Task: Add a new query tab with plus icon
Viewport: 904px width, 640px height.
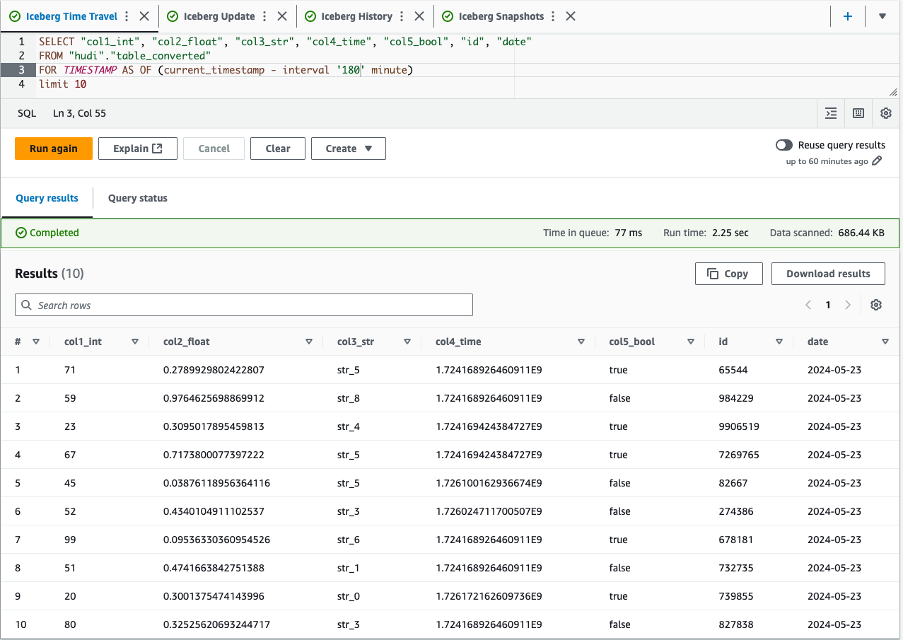Action: [x=847, y=16]
